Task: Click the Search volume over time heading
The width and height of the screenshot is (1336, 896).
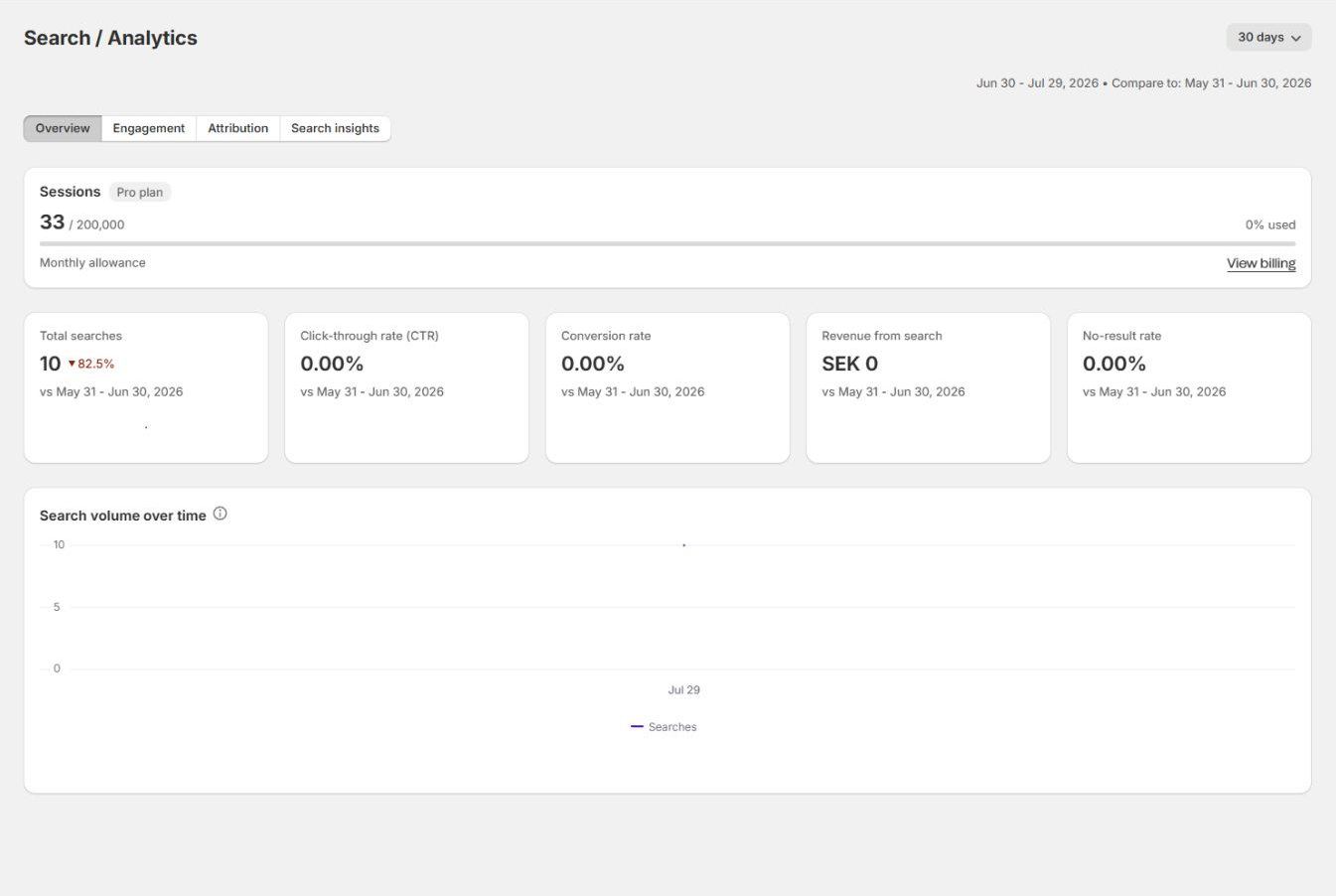Action: 123,516
